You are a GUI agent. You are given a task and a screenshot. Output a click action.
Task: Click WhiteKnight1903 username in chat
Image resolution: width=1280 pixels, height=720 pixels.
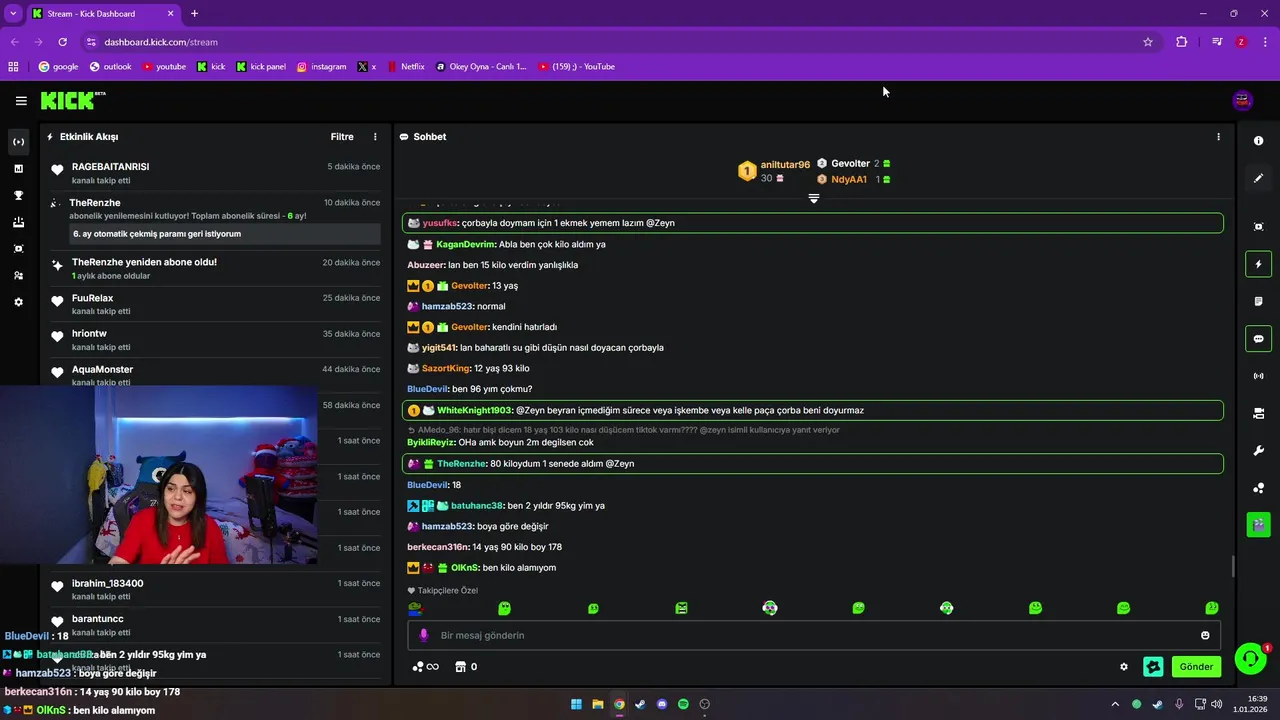coord(474,410)
